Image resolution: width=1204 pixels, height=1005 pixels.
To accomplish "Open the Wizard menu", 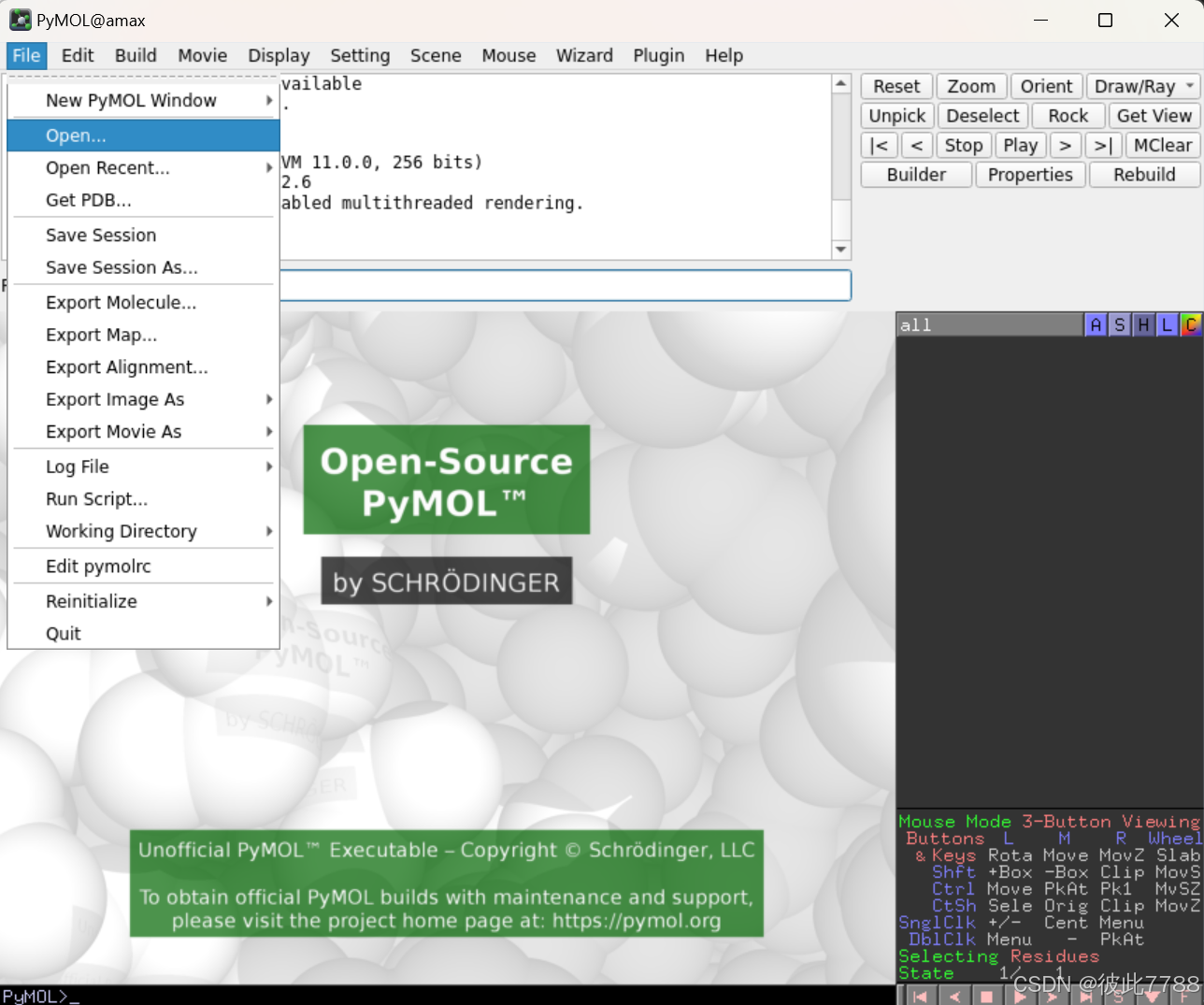I will coord(584,55).
